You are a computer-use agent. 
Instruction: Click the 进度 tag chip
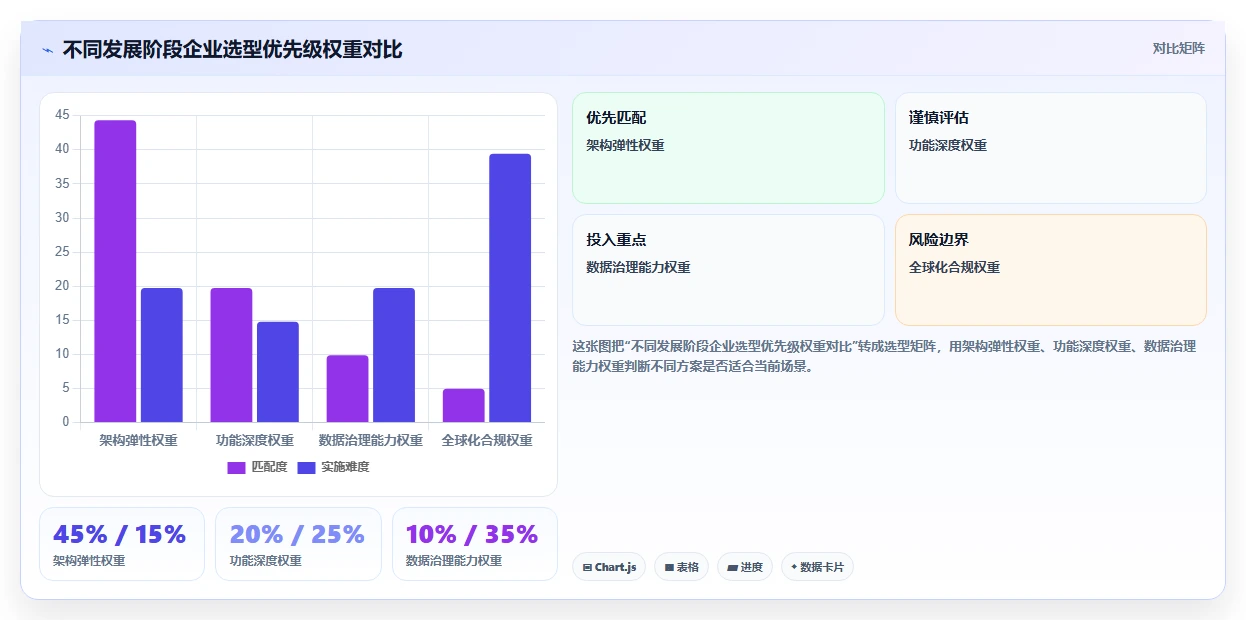tap(745, 567)
